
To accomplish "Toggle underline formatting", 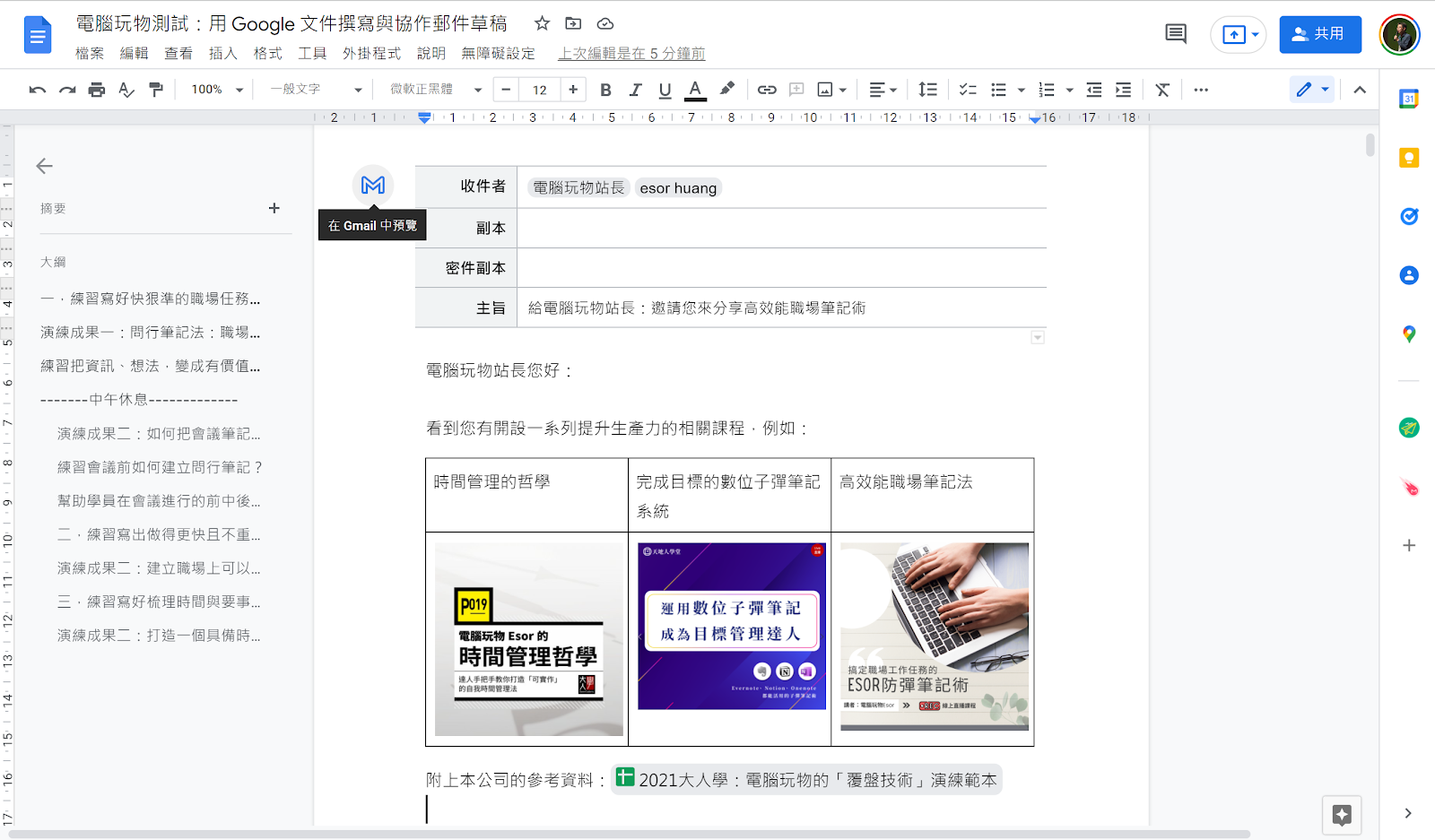I will click(x=665, y=90).
